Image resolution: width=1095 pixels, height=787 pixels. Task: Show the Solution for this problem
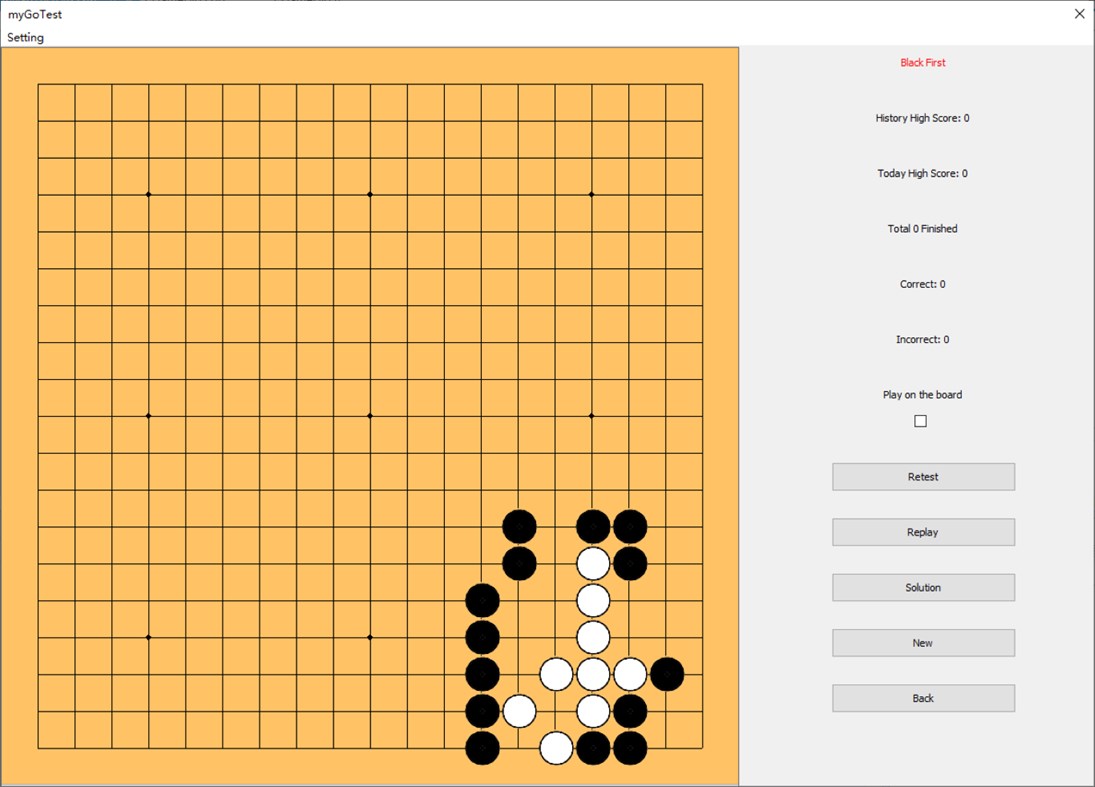coord(922,587)
